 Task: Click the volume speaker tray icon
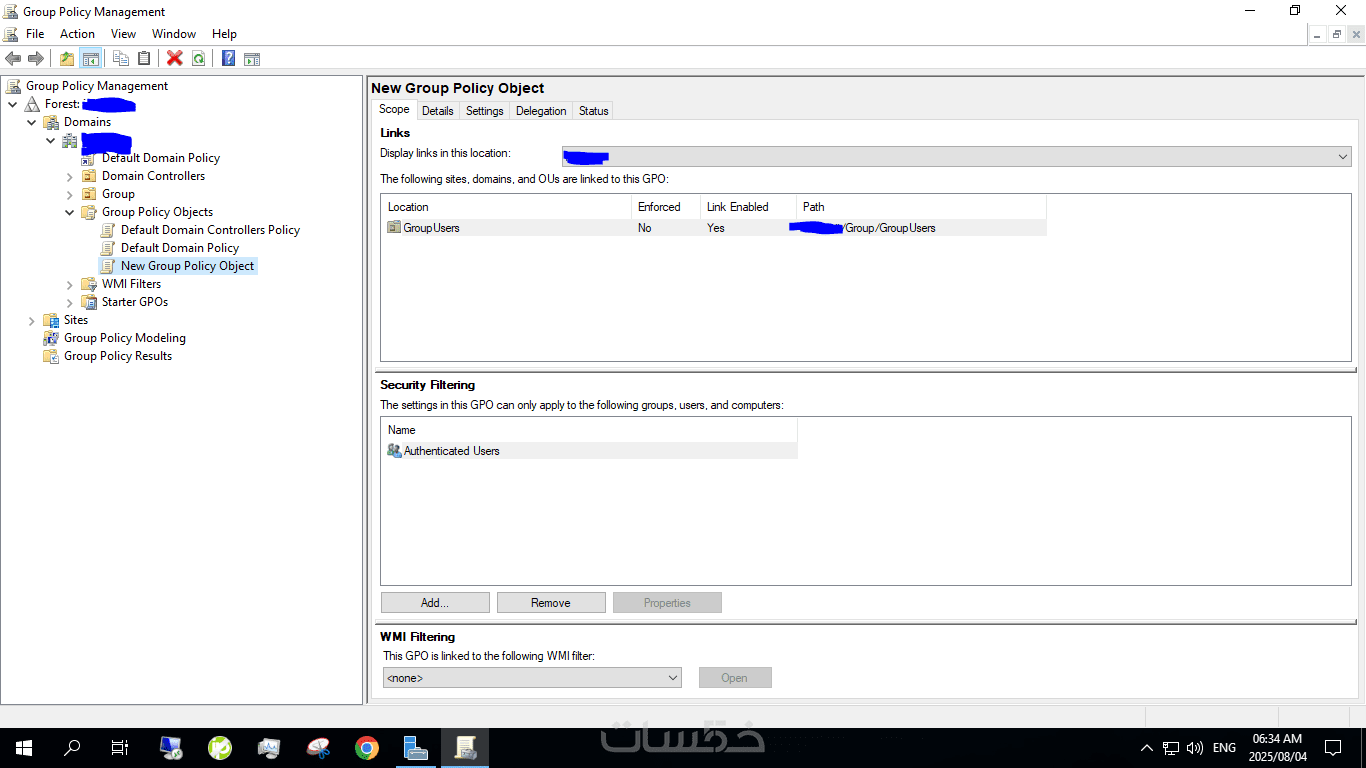click(1194, 748)
